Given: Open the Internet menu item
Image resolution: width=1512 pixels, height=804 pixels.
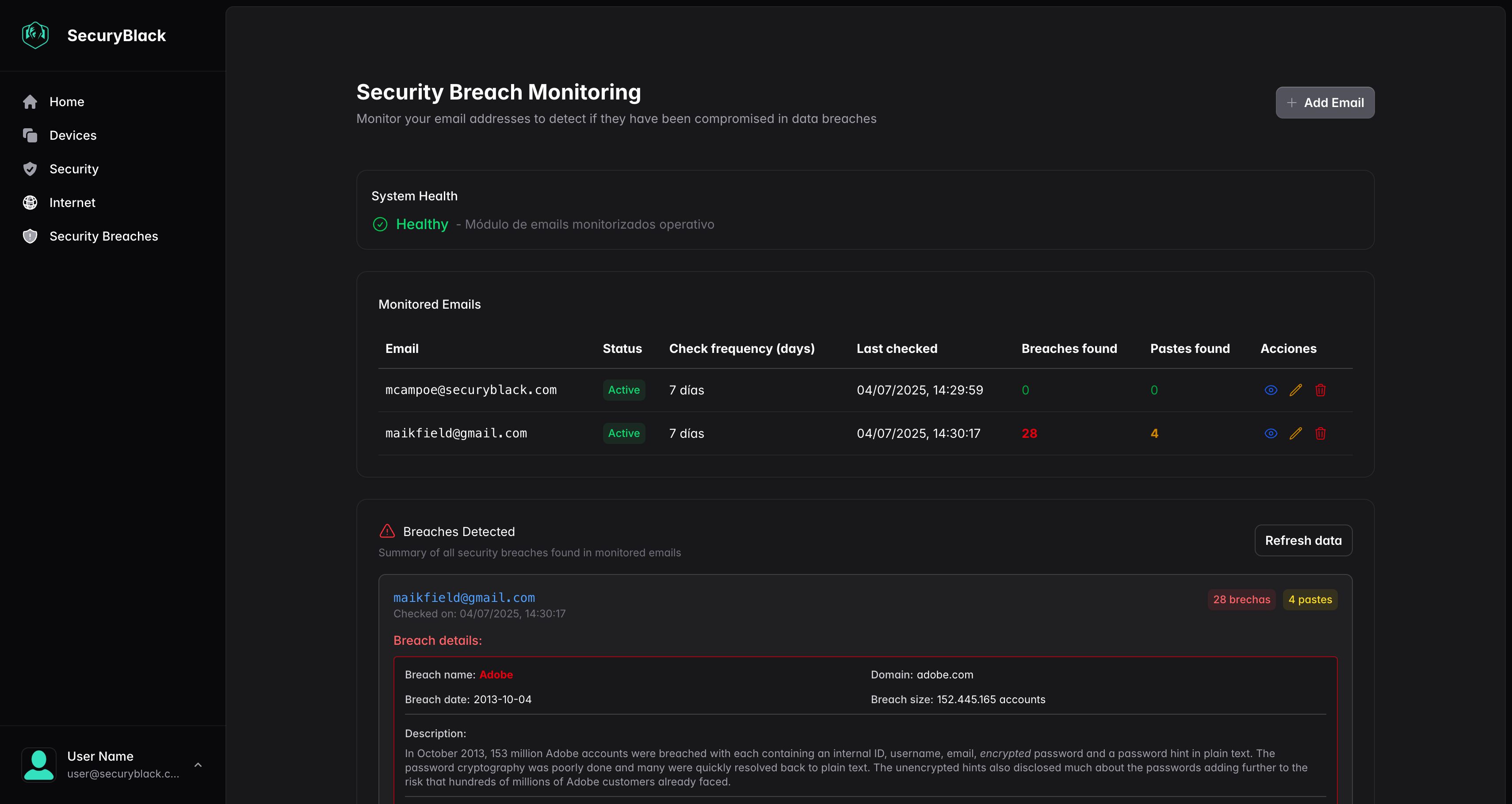Looking at the screenshot, I should 113,203.
